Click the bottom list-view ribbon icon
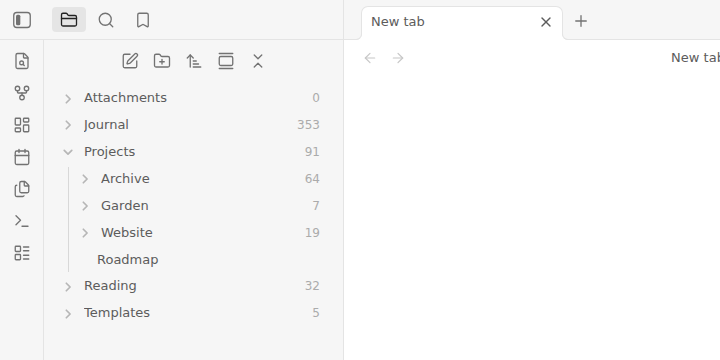Screen dimensions: 720x360 point(22,253)
